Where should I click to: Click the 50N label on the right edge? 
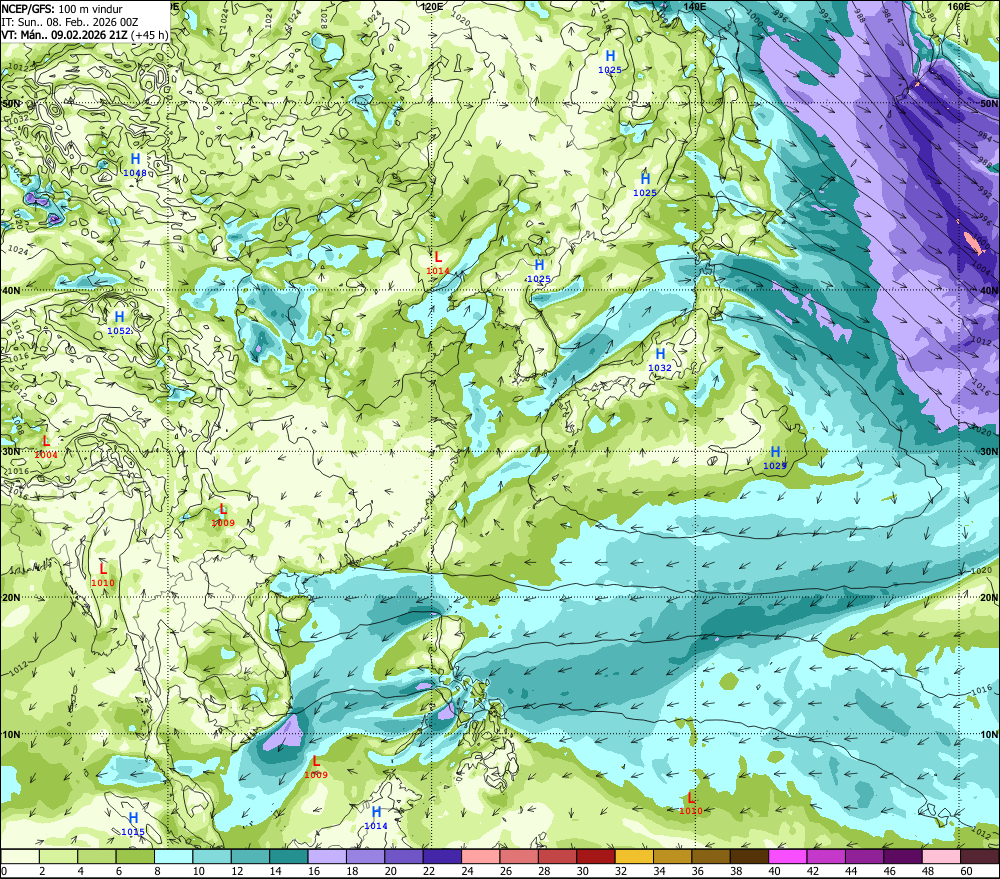[989, 103]
